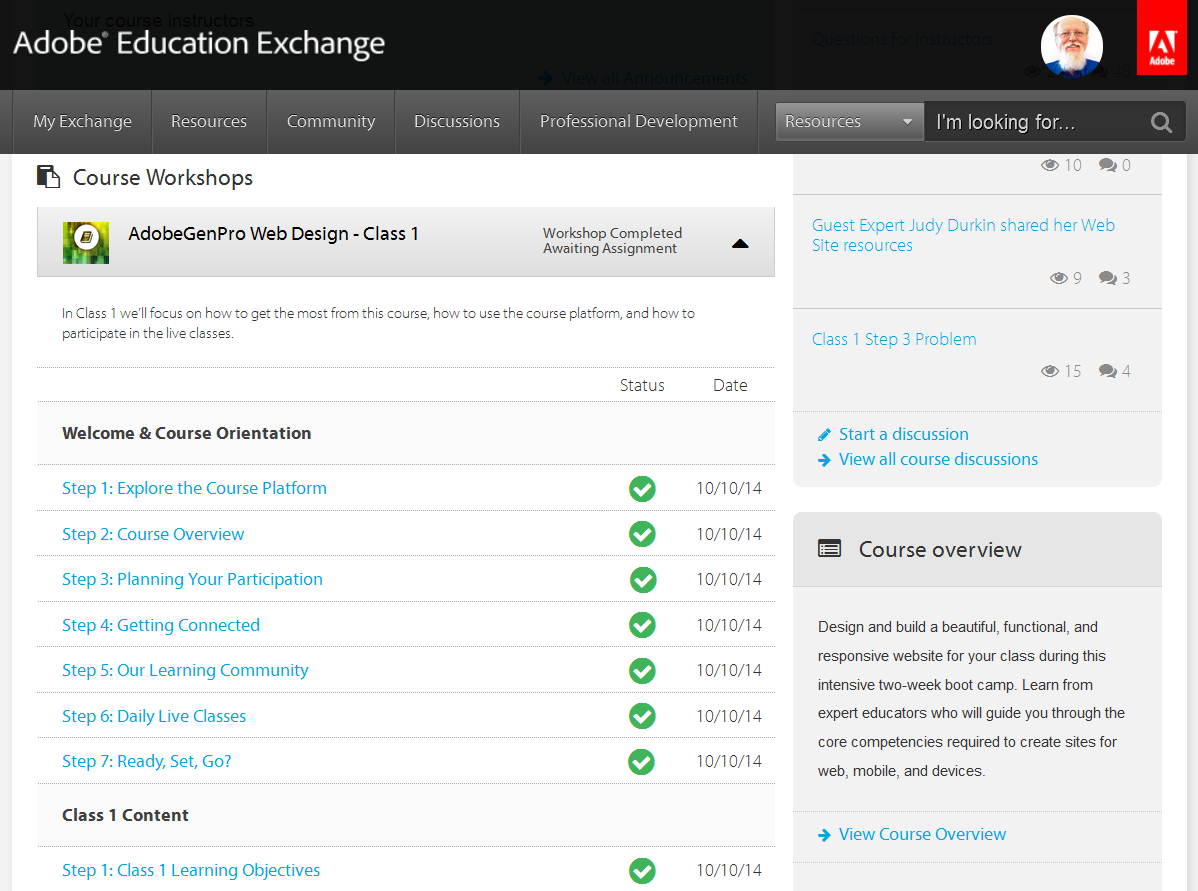Open the Guest Expert Judy Durkin discussion
Image resolution: width=1198 pixels, height=891 pixels.
(963, 235)
